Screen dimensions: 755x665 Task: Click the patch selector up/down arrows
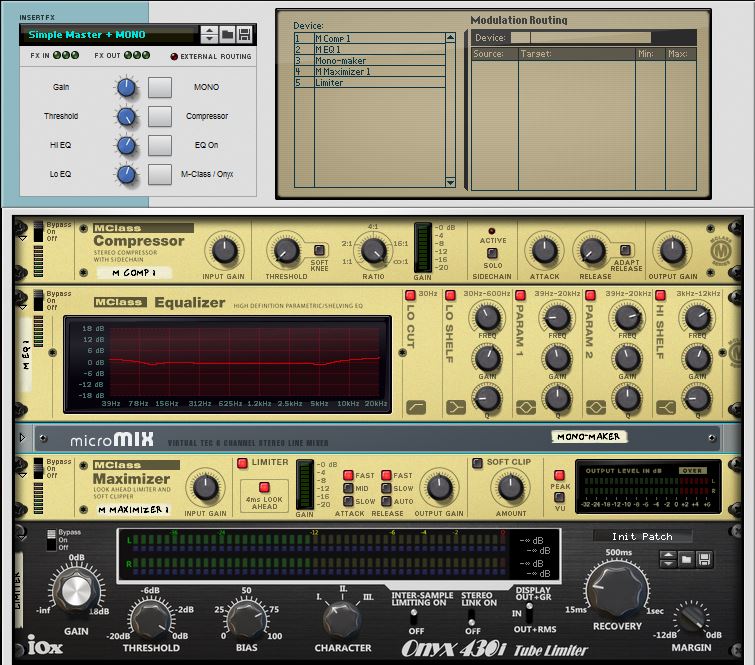[209, 35]
